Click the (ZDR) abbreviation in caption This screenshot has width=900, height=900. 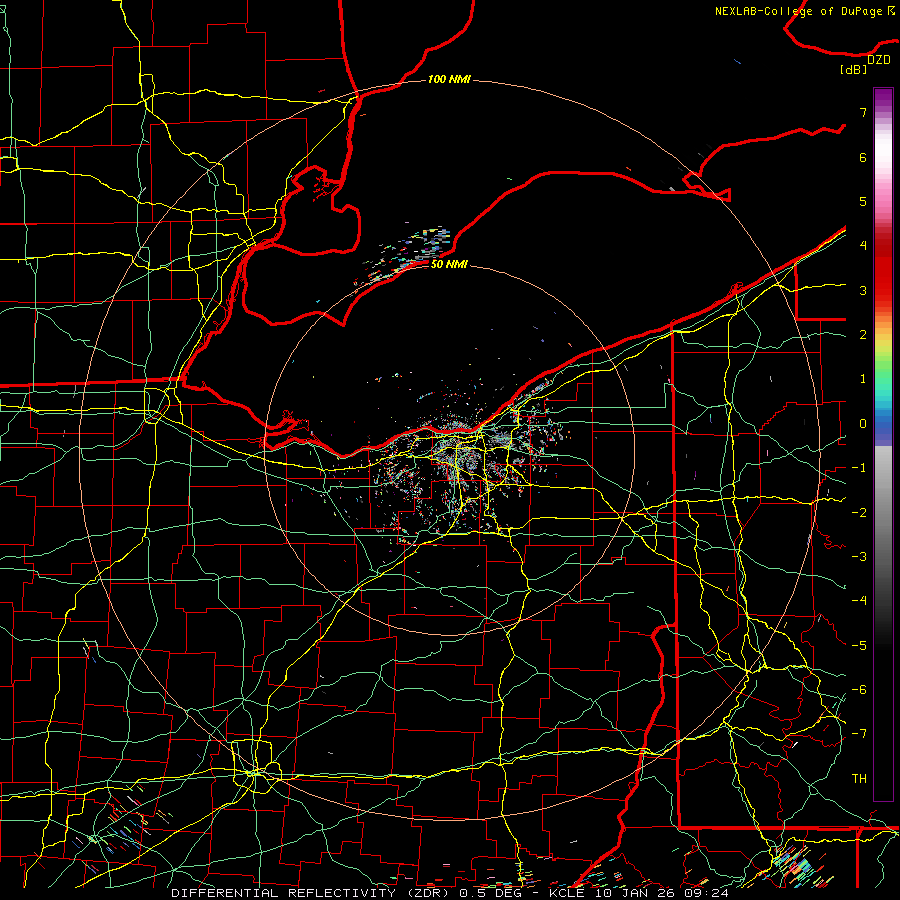tap(429, 893)
